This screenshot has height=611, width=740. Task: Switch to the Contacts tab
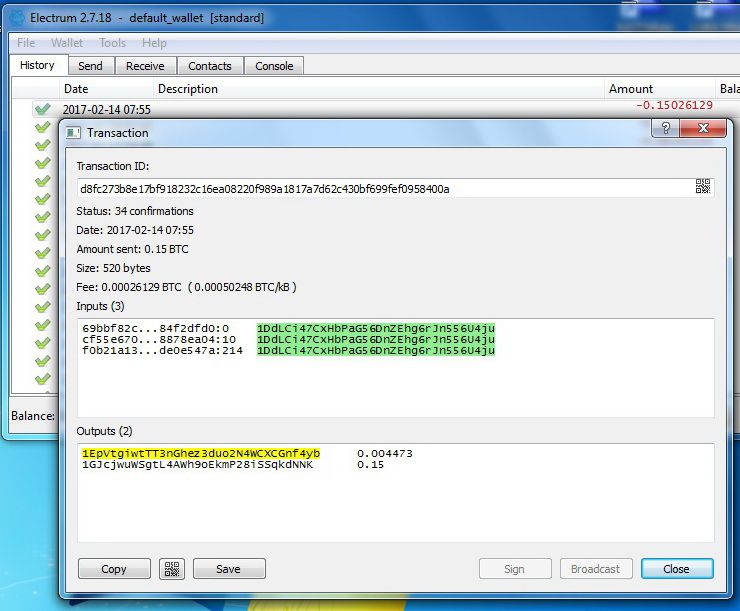[210, 66]
